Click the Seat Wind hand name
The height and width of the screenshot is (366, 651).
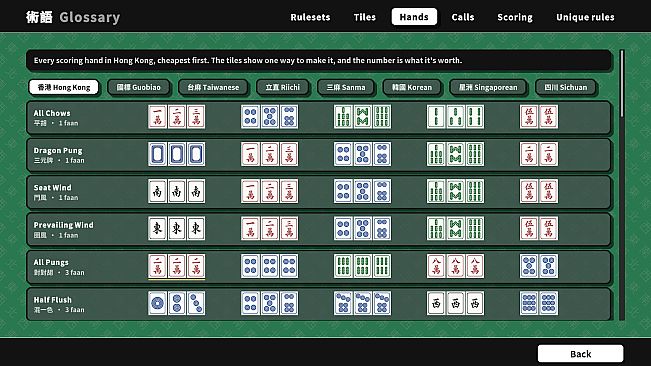(52, 188)
